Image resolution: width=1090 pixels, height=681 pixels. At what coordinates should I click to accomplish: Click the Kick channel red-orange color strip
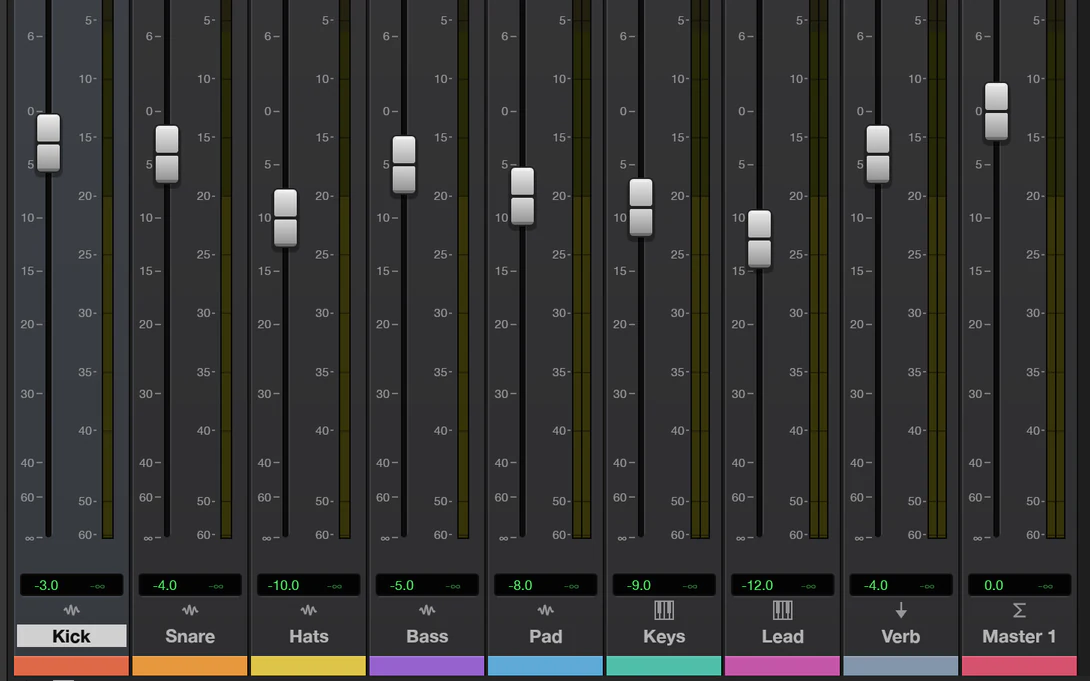click(72, 666)
